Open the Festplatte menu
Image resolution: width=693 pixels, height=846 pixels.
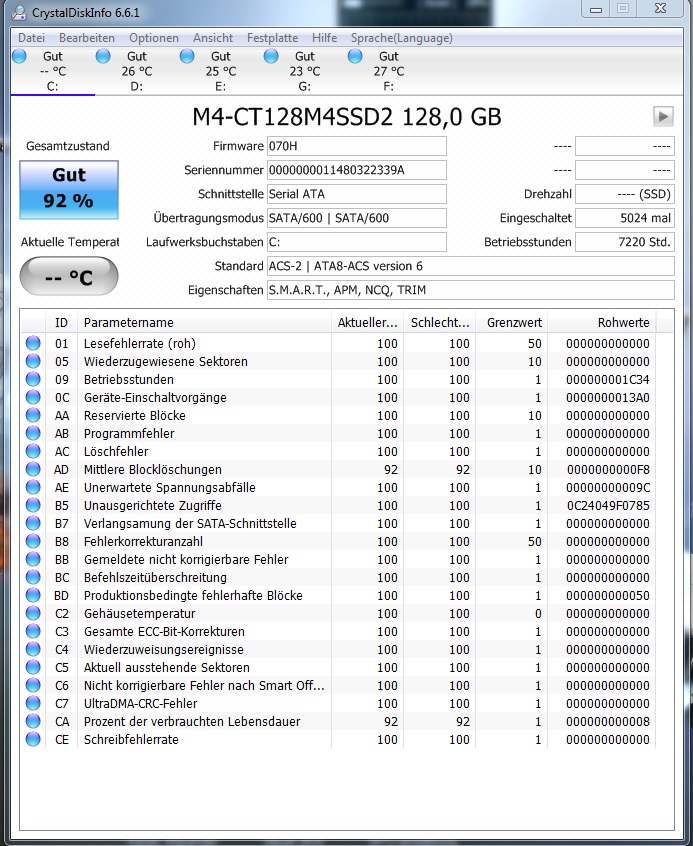pyautogui.click(x=273, y=38)
